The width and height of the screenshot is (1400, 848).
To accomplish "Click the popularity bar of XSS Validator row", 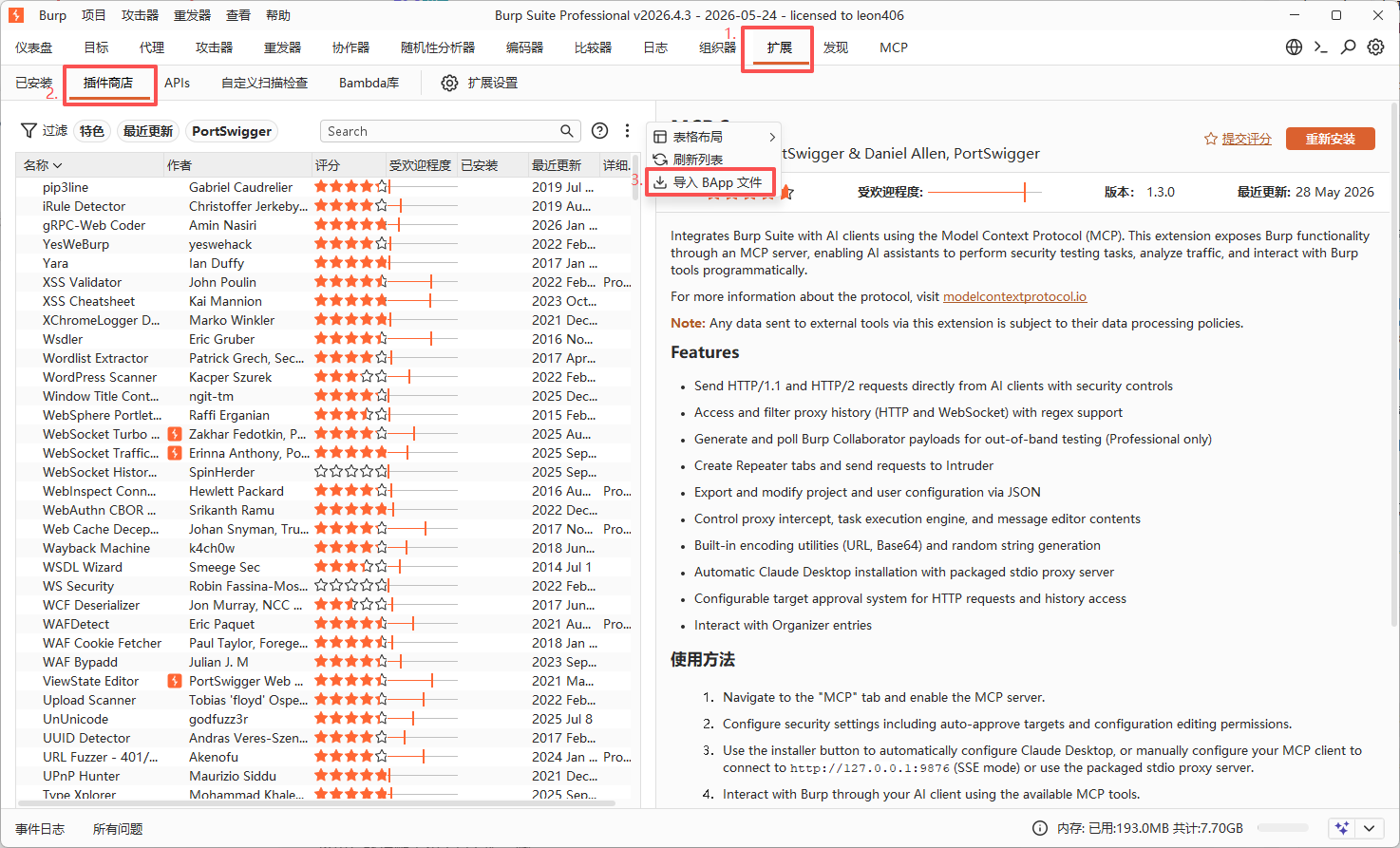I will (423, 282).
